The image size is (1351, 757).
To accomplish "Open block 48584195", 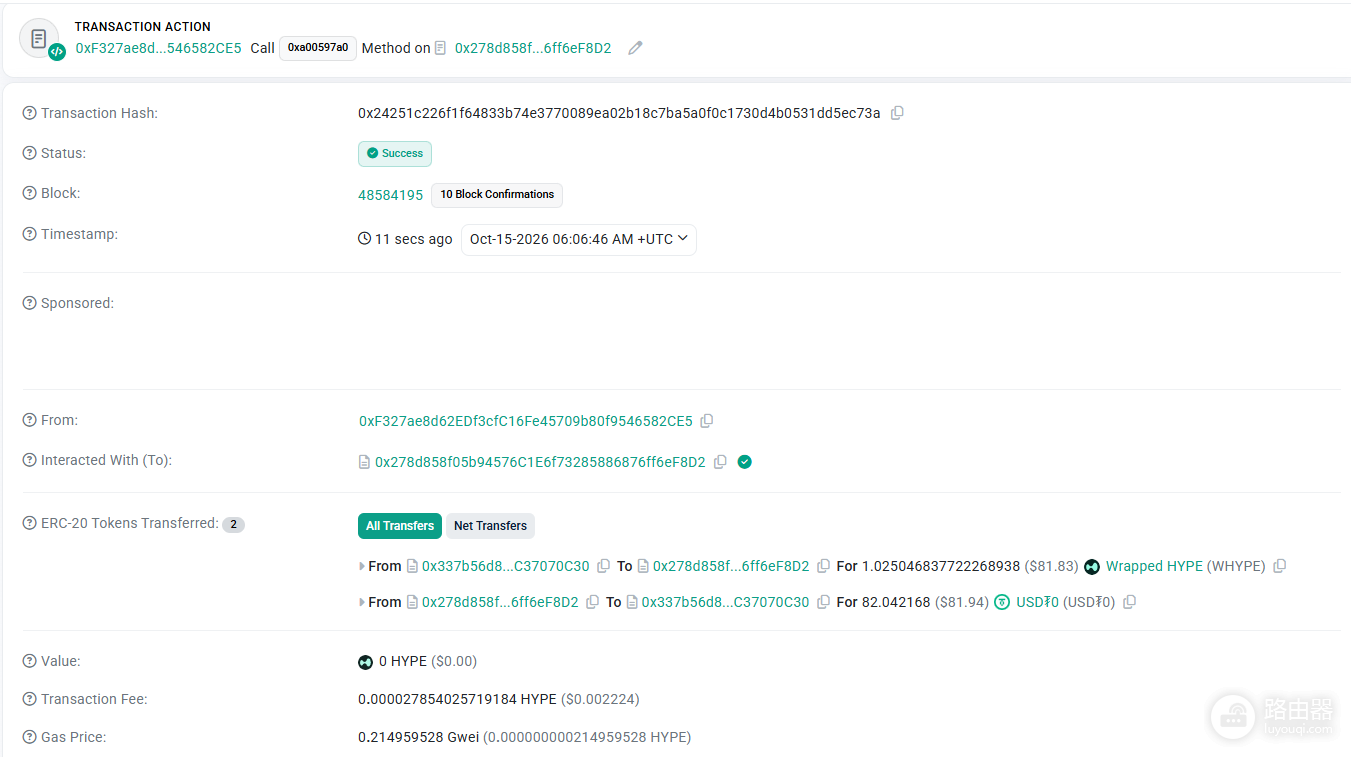I will point(391,195).
